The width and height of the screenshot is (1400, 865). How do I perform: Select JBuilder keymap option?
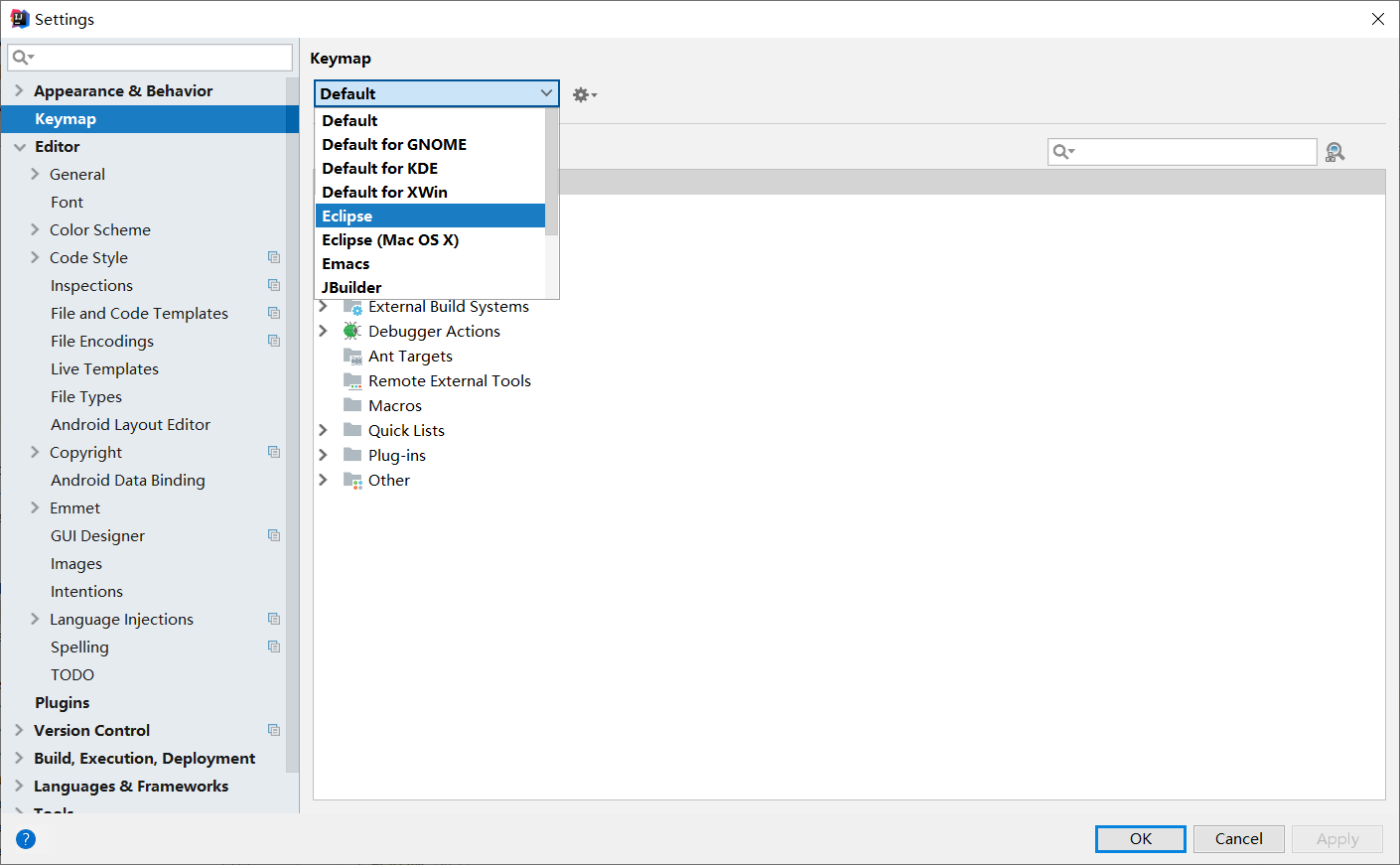pyautogui.click(x=430, y=287)
